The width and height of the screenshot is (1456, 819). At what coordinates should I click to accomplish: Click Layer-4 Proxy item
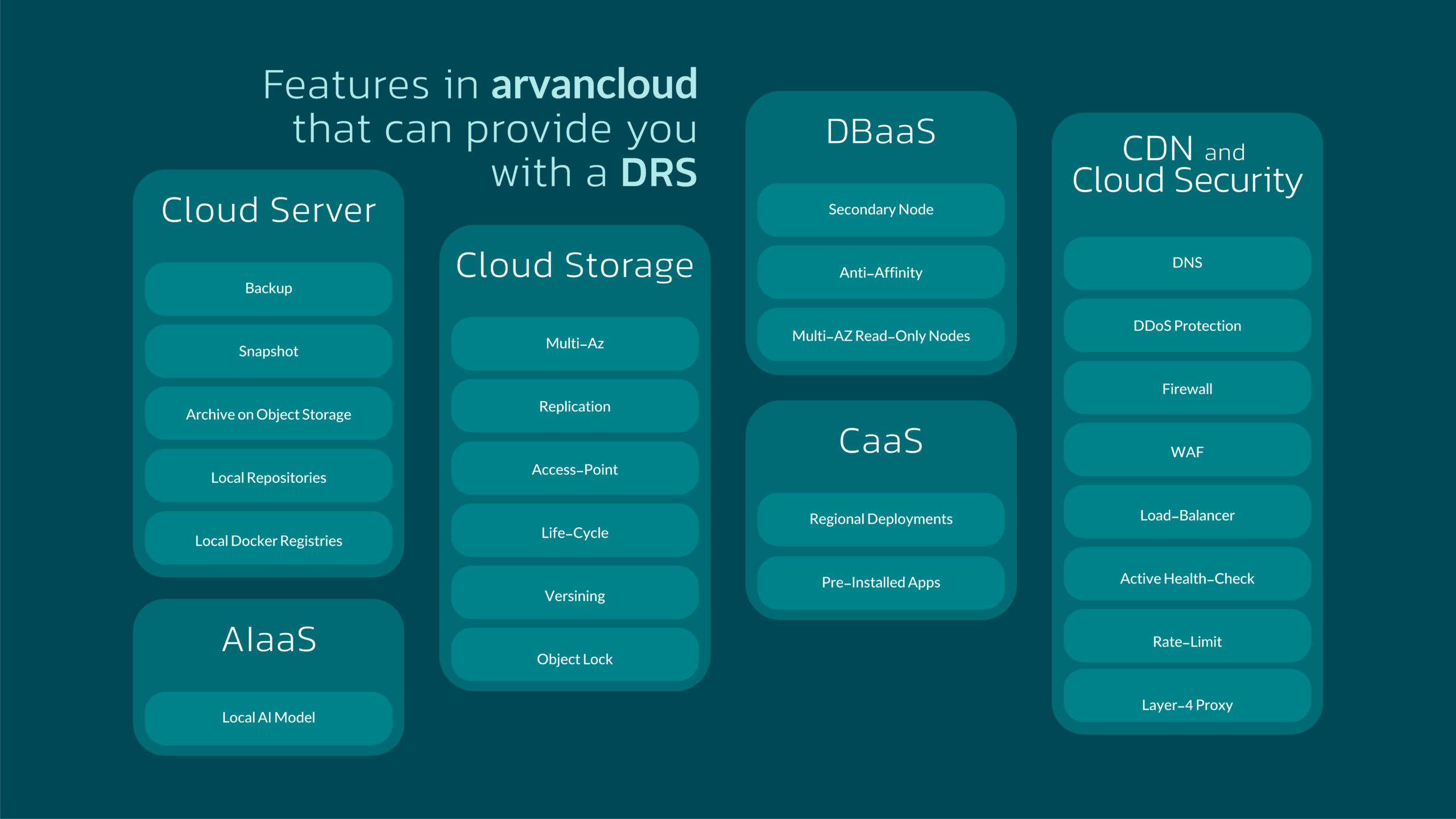click(1187, 705)
